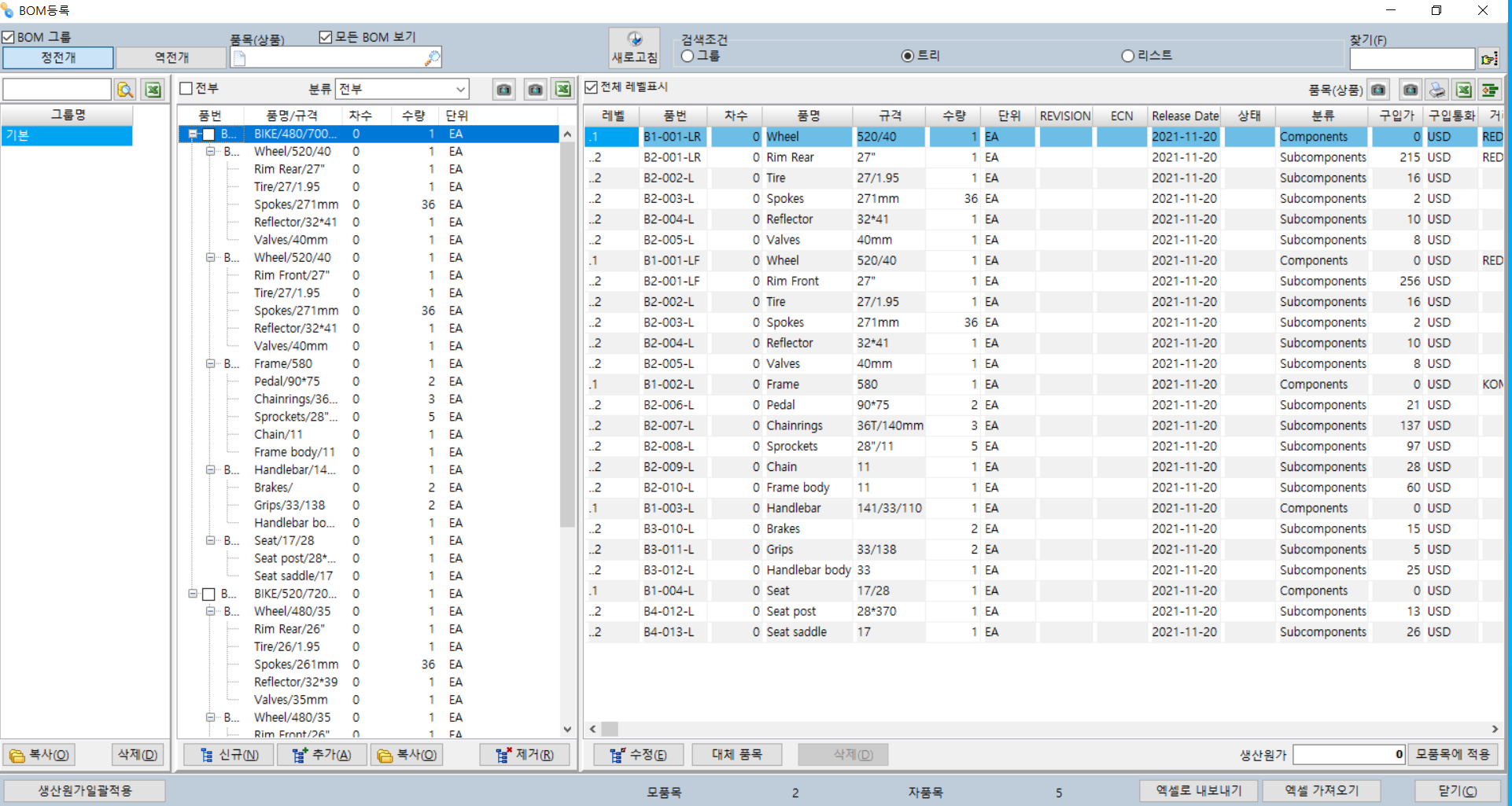Click the magnifier search icon in 품목(상품) field
The image size is (1512, 806).
[432, 58]
